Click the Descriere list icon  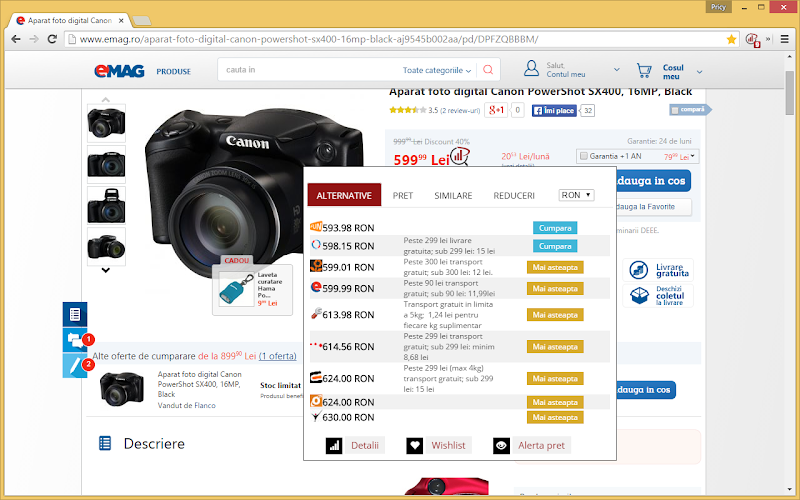click(x=105, y=443)
